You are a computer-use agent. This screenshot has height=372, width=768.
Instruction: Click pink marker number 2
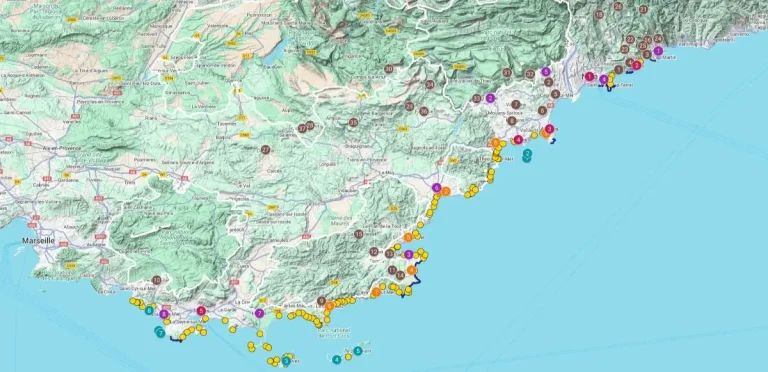636,65
